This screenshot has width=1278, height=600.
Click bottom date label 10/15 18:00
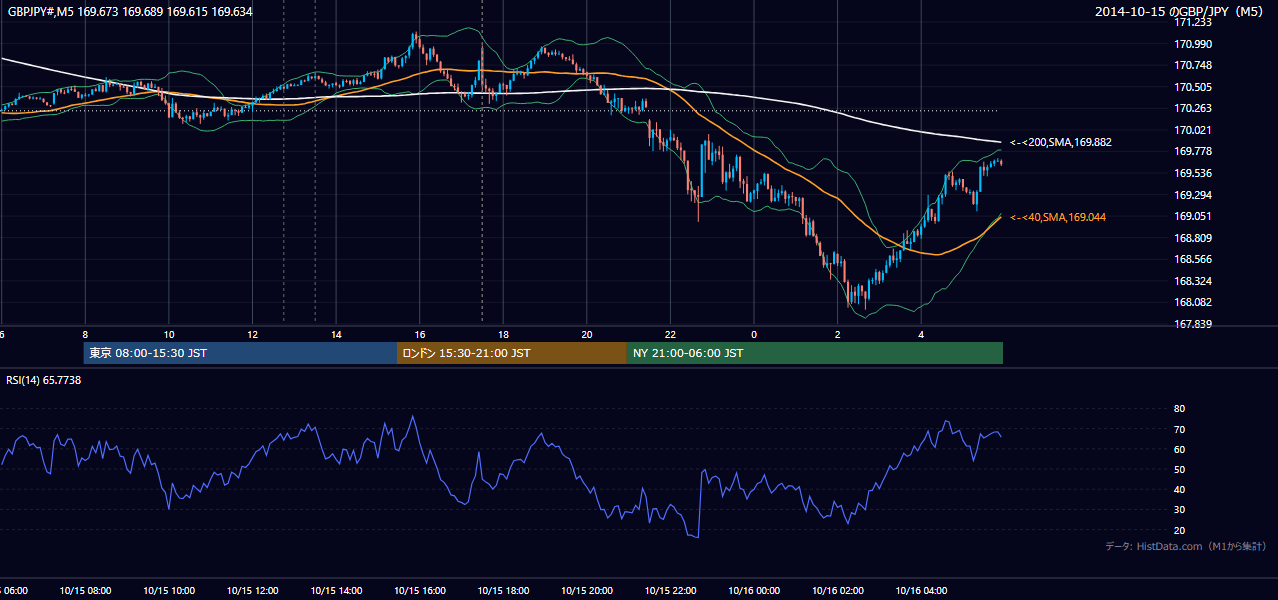click(x=503, y=590)
